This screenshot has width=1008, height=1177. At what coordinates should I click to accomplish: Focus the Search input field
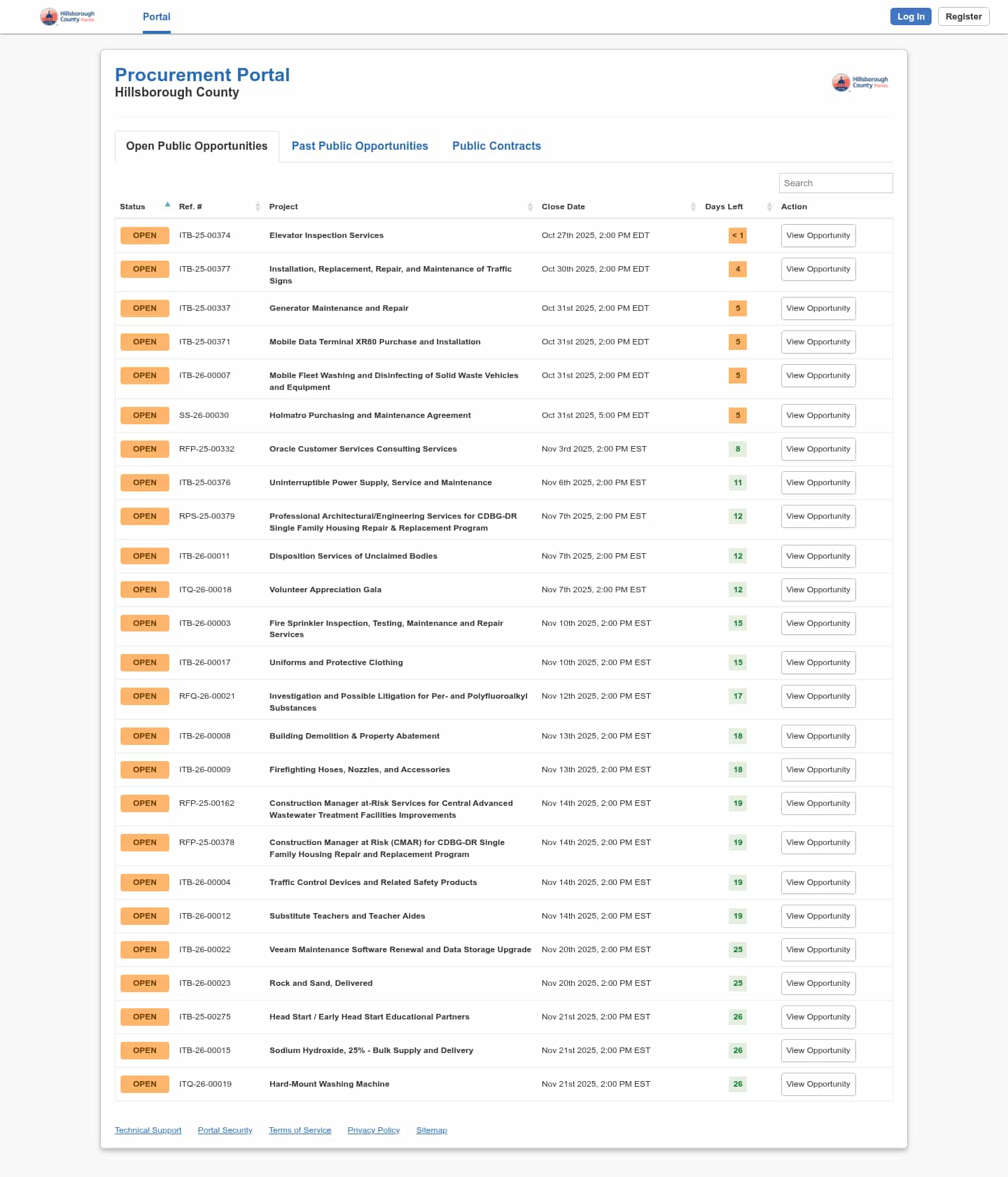pos(835,183)
